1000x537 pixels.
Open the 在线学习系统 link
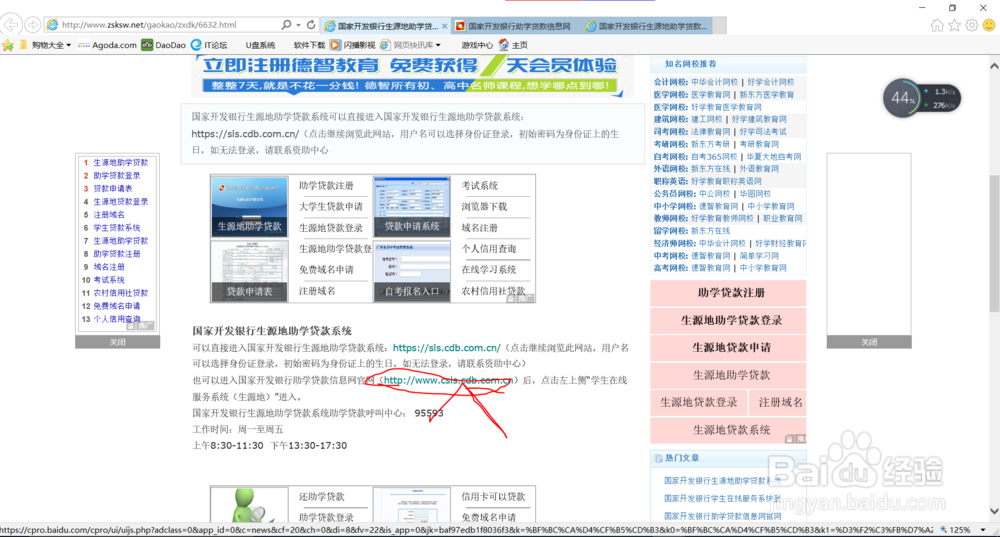pyautogui.click(x=489, y=270)
